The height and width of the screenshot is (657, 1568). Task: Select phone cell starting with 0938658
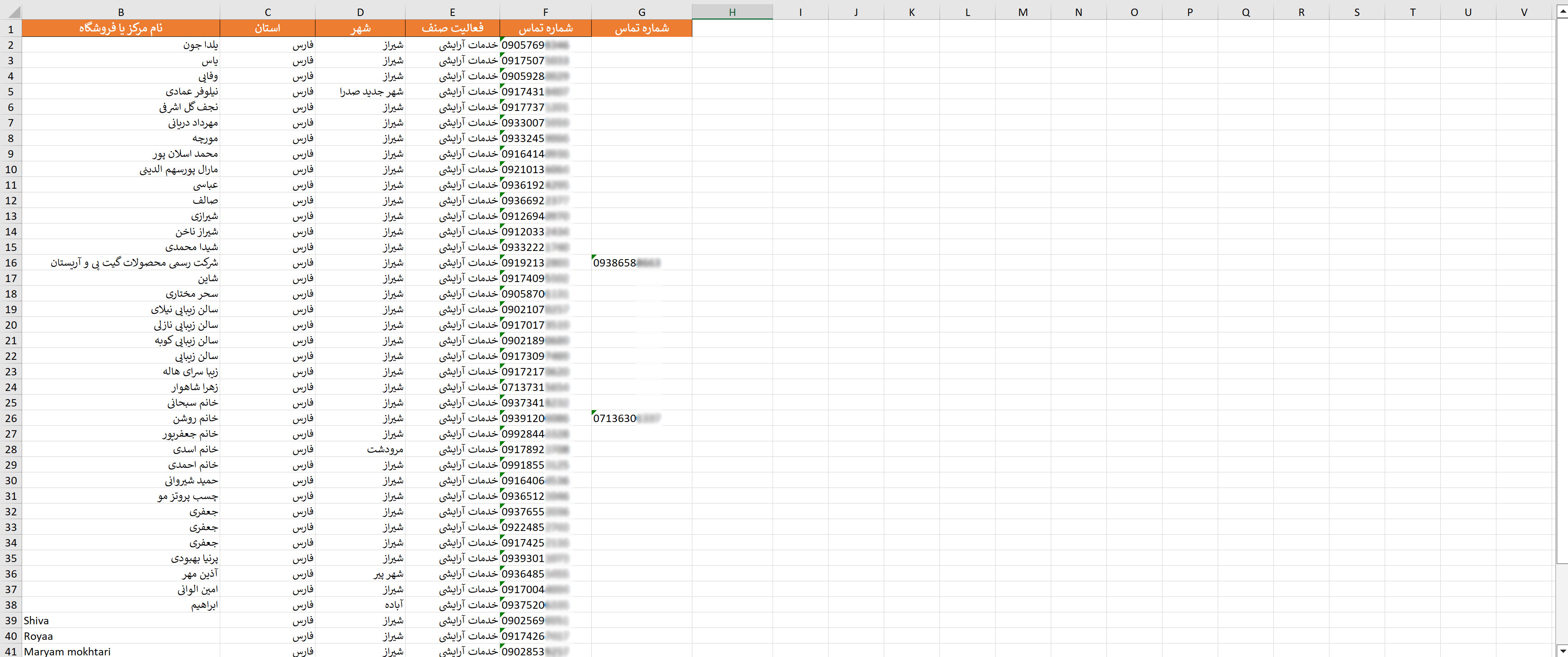[642, 262]
